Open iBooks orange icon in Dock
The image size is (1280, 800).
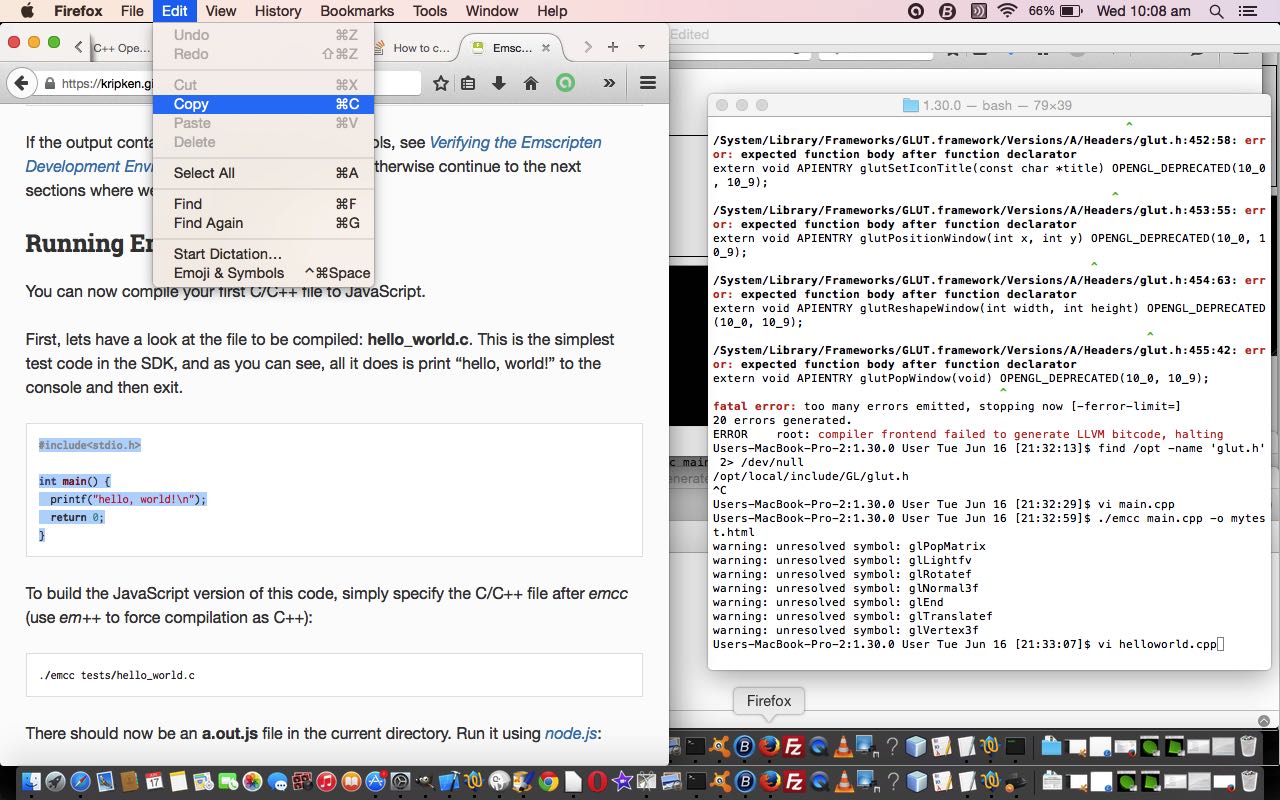(x=351, y=781)
